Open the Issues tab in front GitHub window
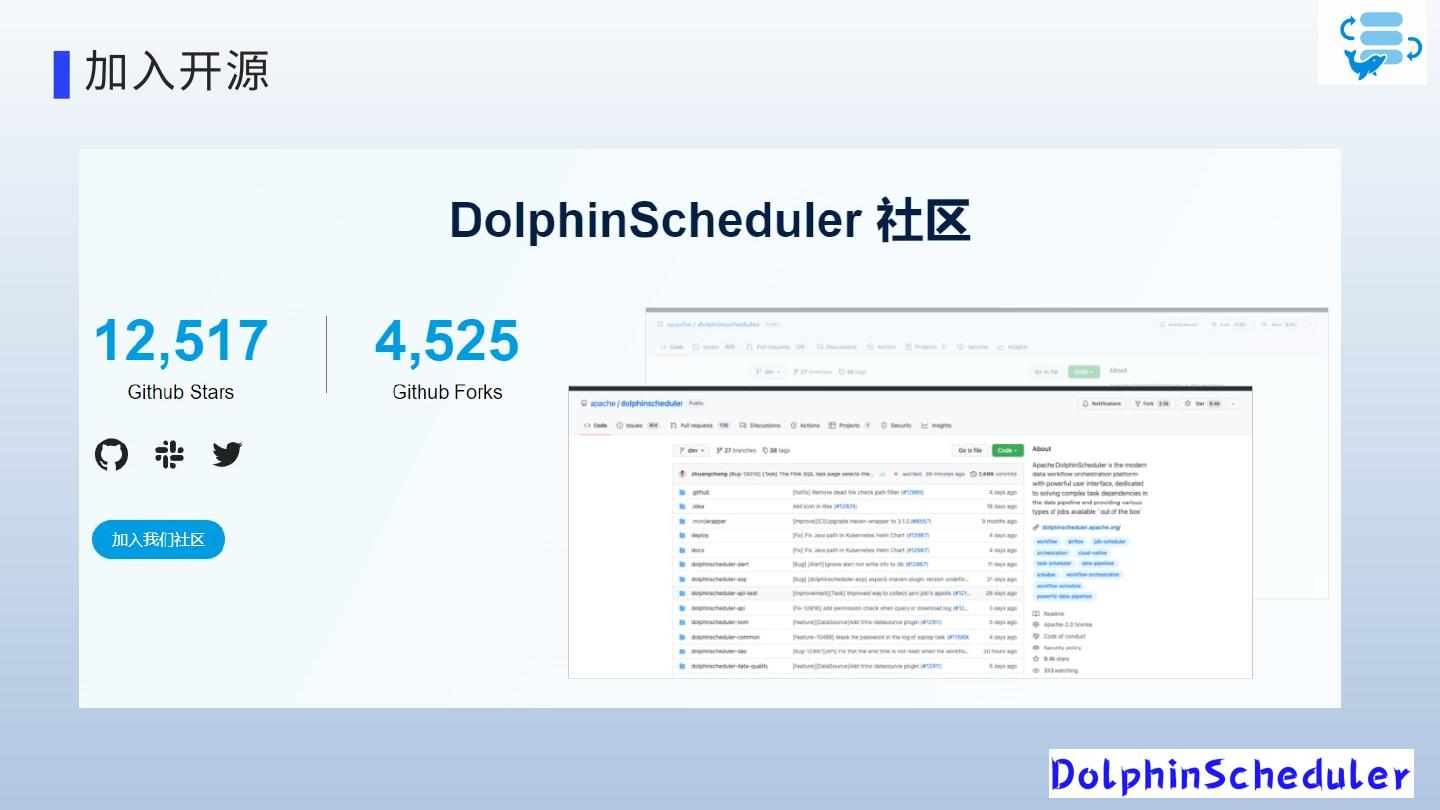This screenshot has height=810, width=1440. coord(638,425)
